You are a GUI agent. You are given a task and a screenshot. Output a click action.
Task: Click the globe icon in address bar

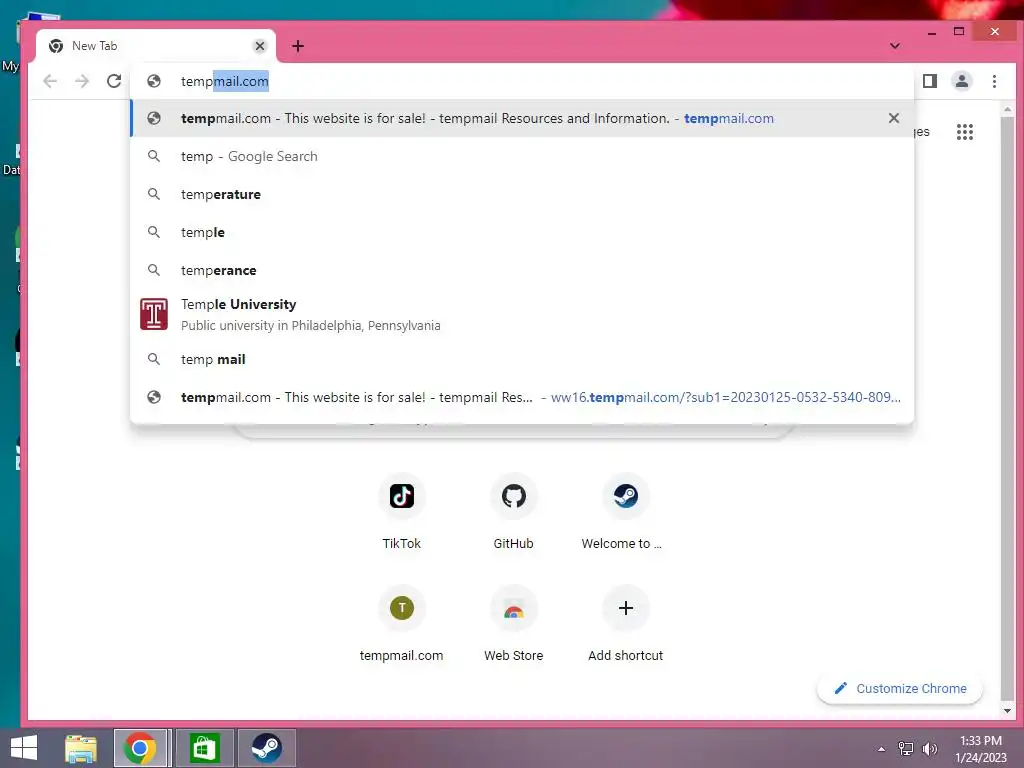pyautogui.click(x=154, y=81)
